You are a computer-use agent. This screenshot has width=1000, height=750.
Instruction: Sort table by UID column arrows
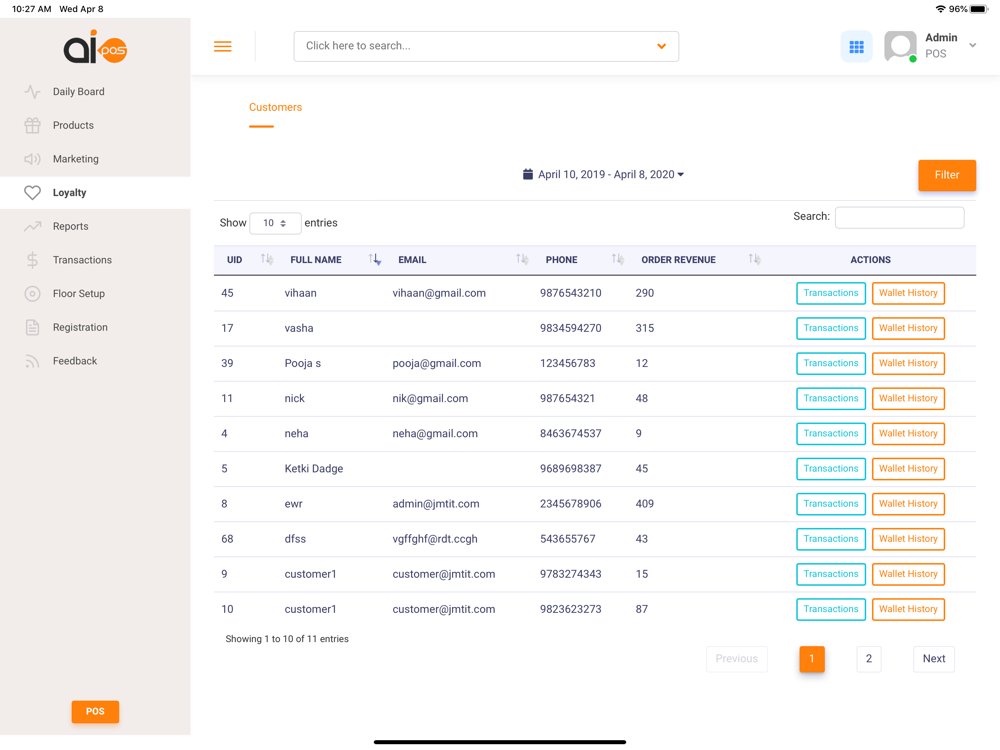point(266,260)
